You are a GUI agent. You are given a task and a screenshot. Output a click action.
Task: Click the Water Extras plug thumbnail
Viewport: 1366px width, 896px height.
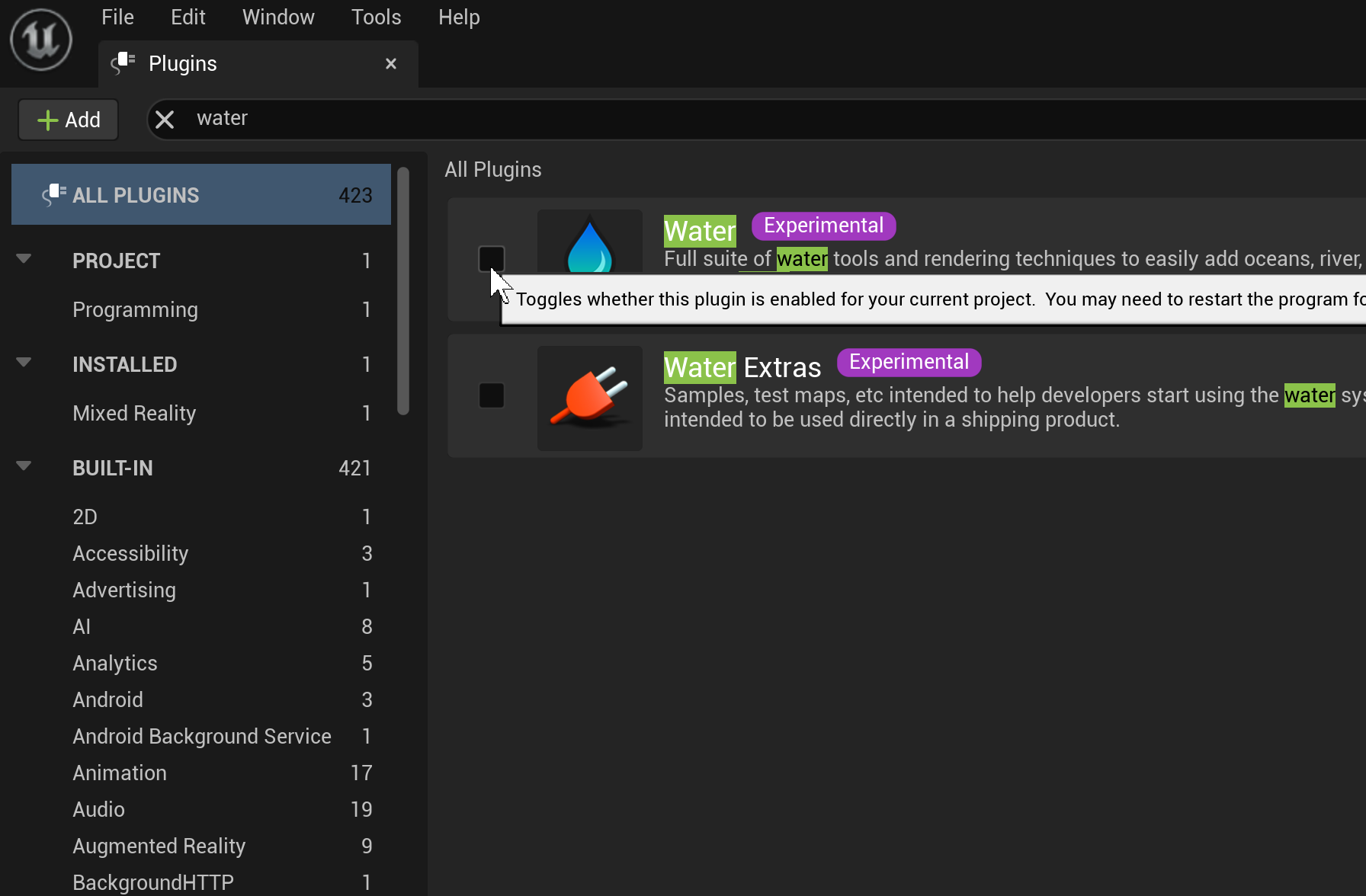pyautogui.click(x=590, y=398)
